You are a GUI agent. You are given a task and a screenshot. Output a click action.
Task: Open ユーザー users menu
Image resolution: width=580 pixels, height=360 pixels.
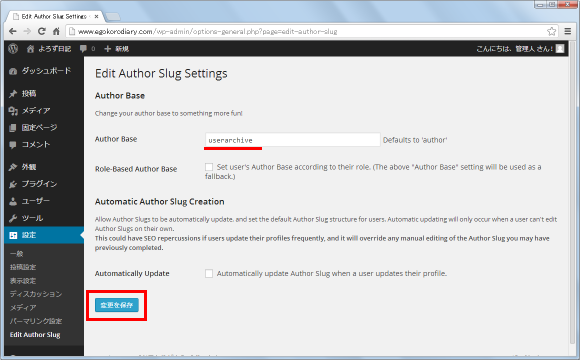pos(44,201)
